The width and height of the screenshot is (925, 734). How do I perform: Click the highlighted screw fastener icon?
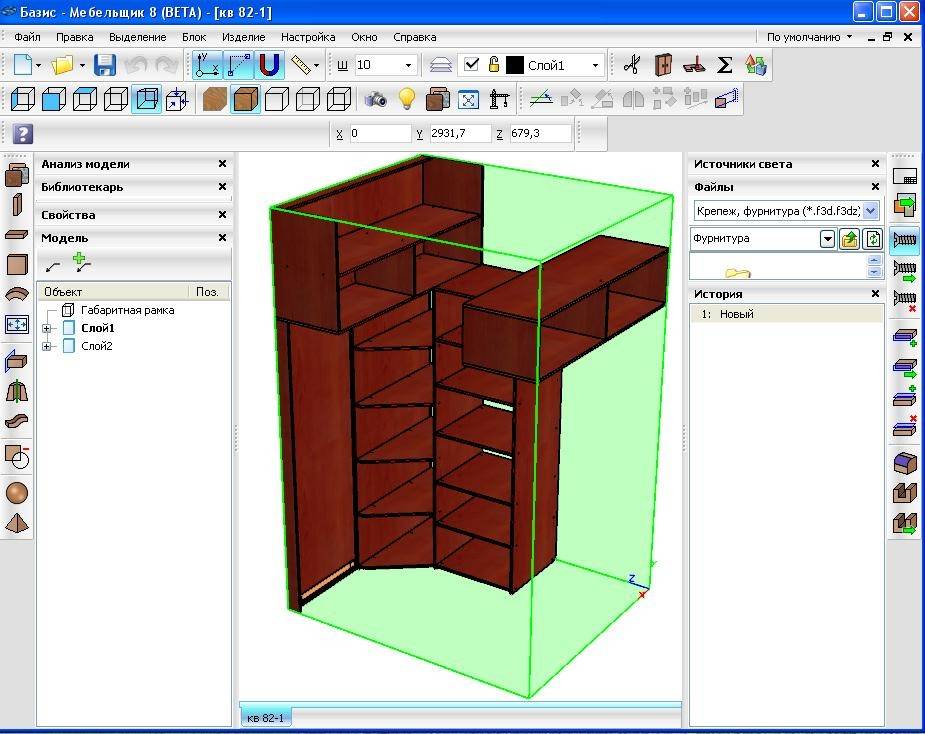point(904,240)
